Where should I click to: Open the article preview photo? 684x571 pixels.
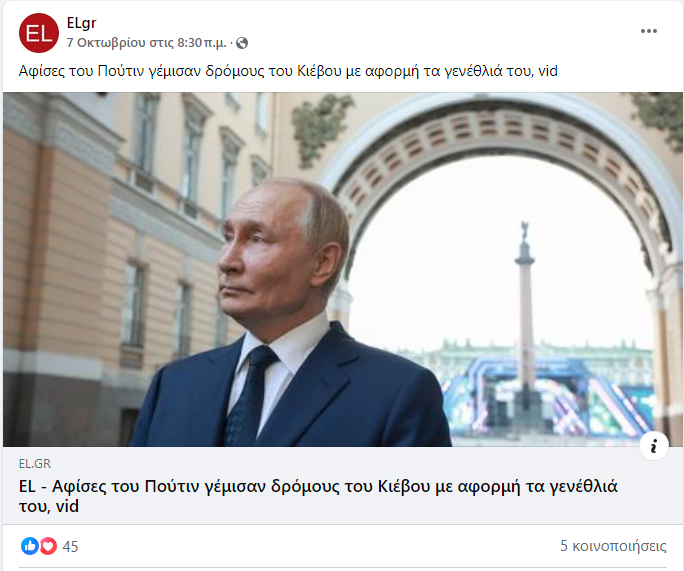[342, 269]
